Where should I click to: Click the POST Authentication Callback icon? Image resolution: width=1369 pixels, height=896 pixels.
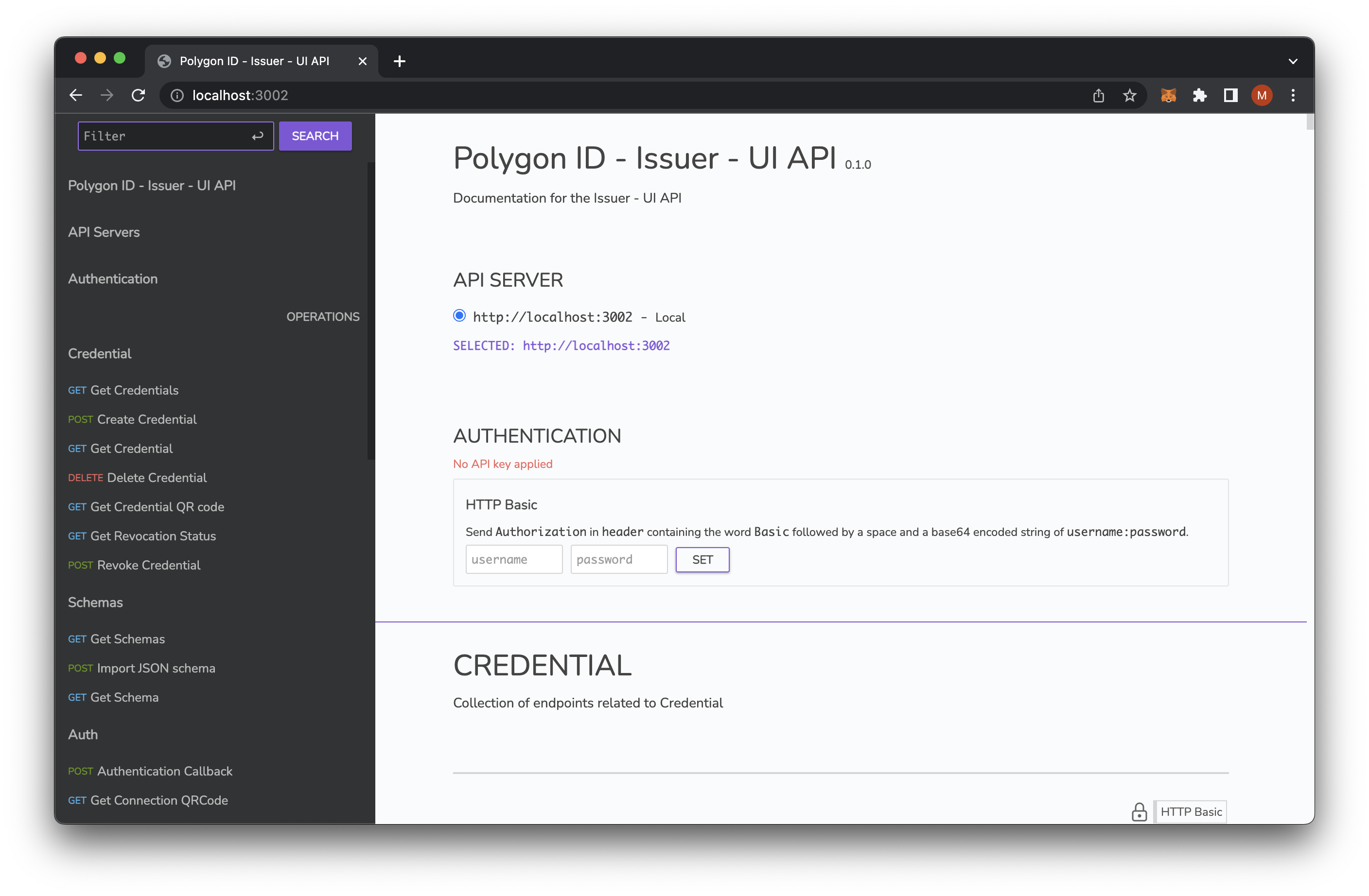(x=79, y=770)
